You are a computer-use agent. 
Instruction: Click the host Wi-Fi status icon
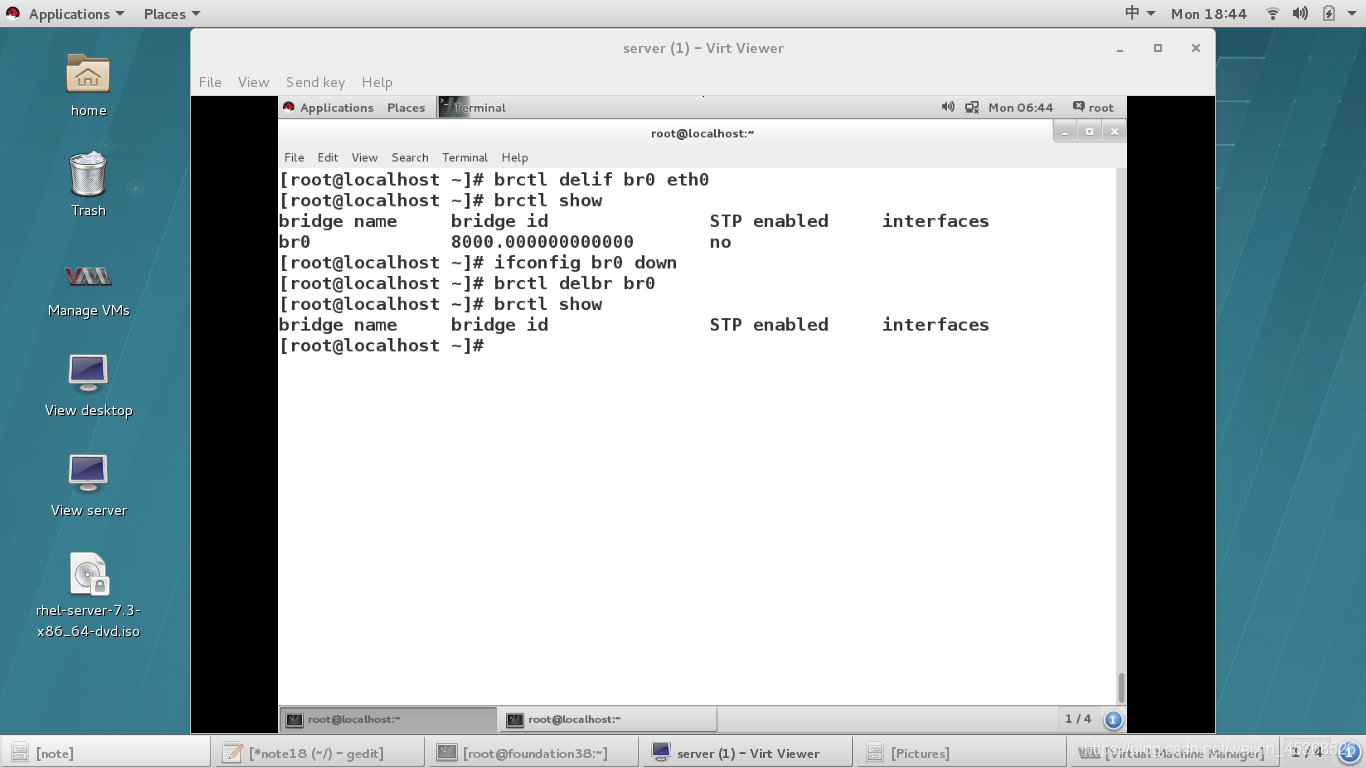click(x=1273, y=14)
